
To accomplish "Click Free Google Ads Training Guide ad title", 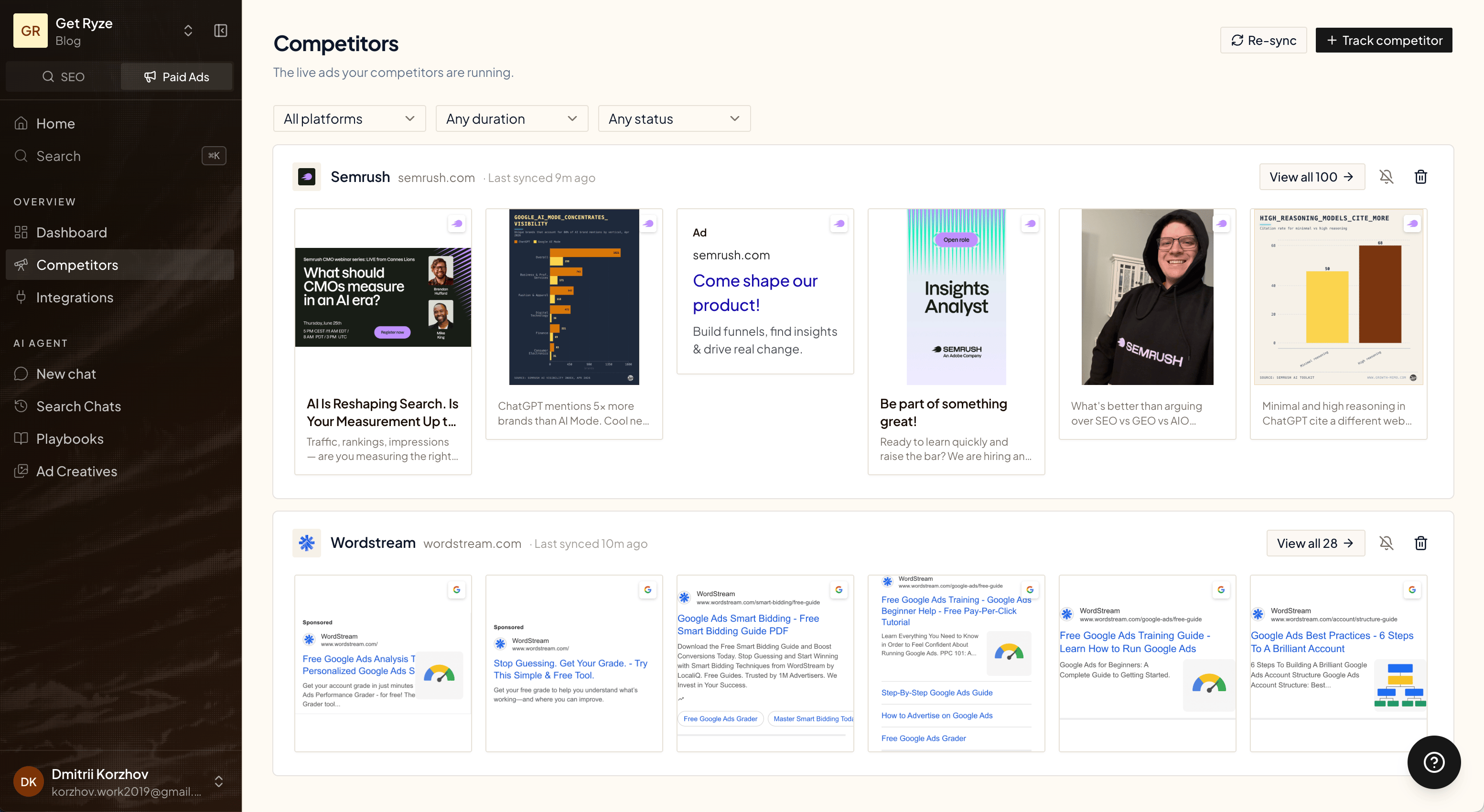I will click(1135, 641).
